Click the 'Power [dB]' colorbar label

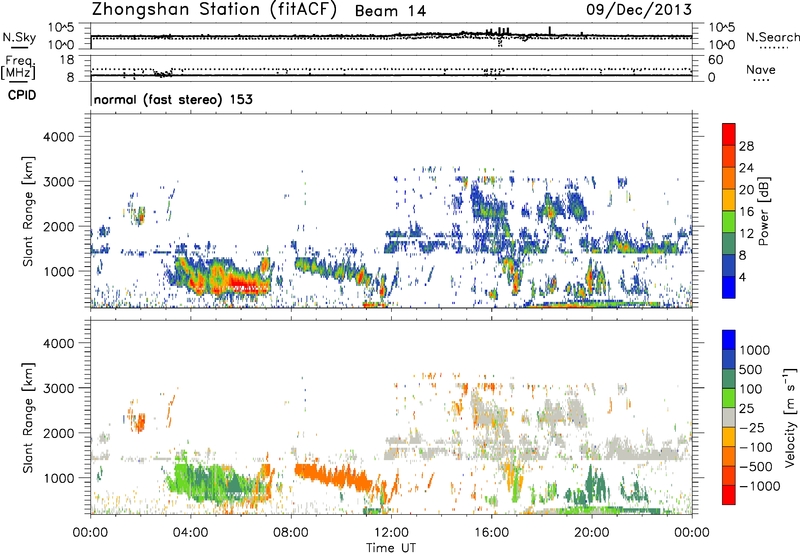tap(763, 211)
